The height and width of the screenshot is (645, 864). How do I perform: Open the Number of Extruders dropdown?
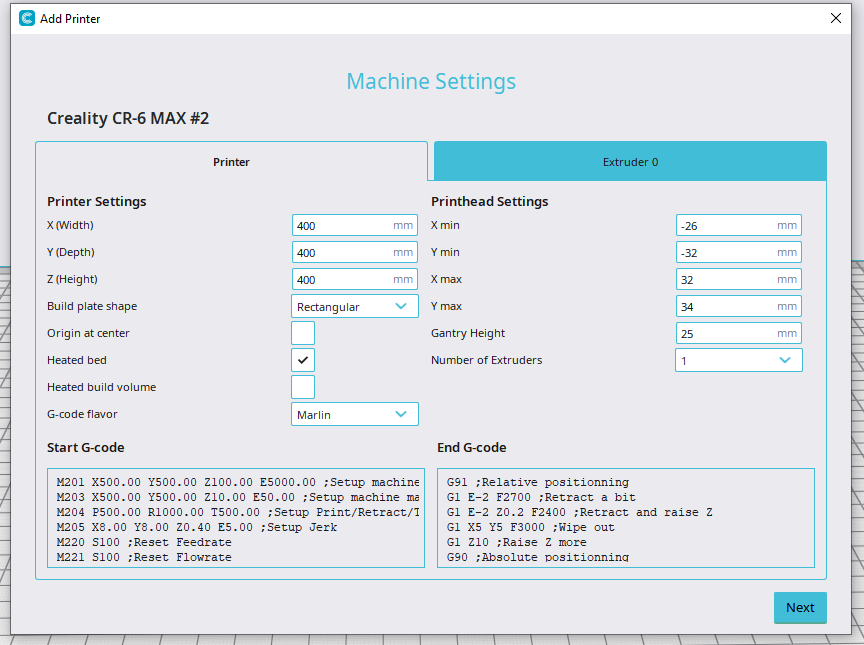coord(738,360)
